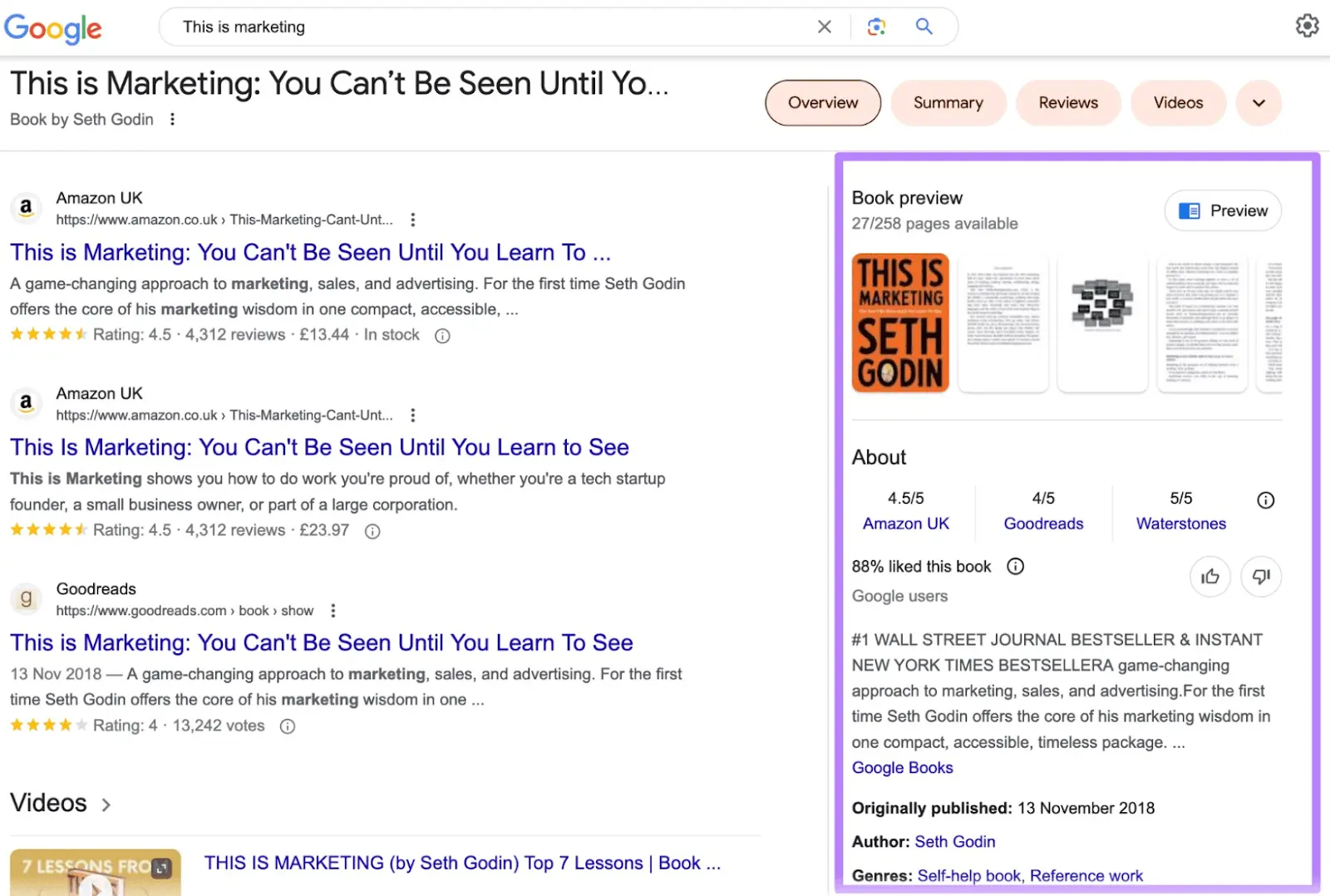This screenshot has height=896, width=1330.
Task: Like the book with thumbs up
Action: [1209, 577]
